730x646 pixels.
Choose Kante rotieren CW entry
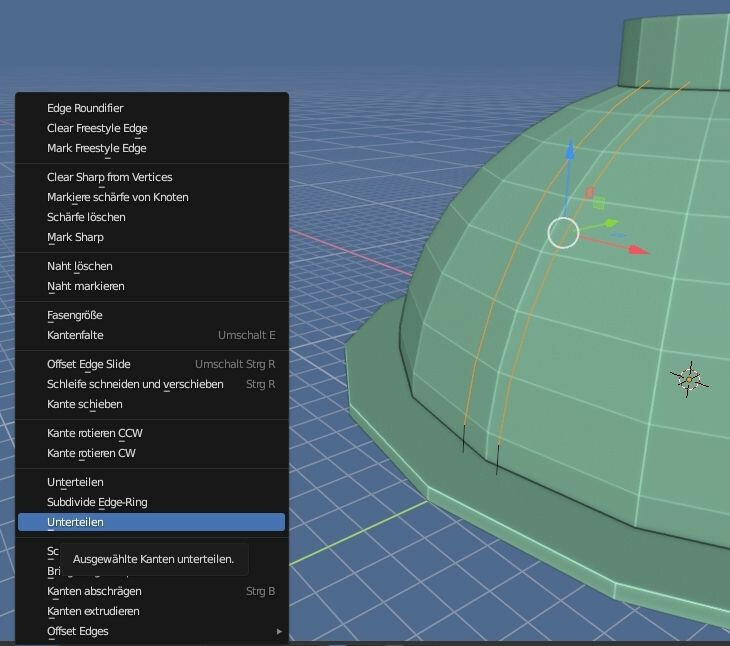point(151,453)
